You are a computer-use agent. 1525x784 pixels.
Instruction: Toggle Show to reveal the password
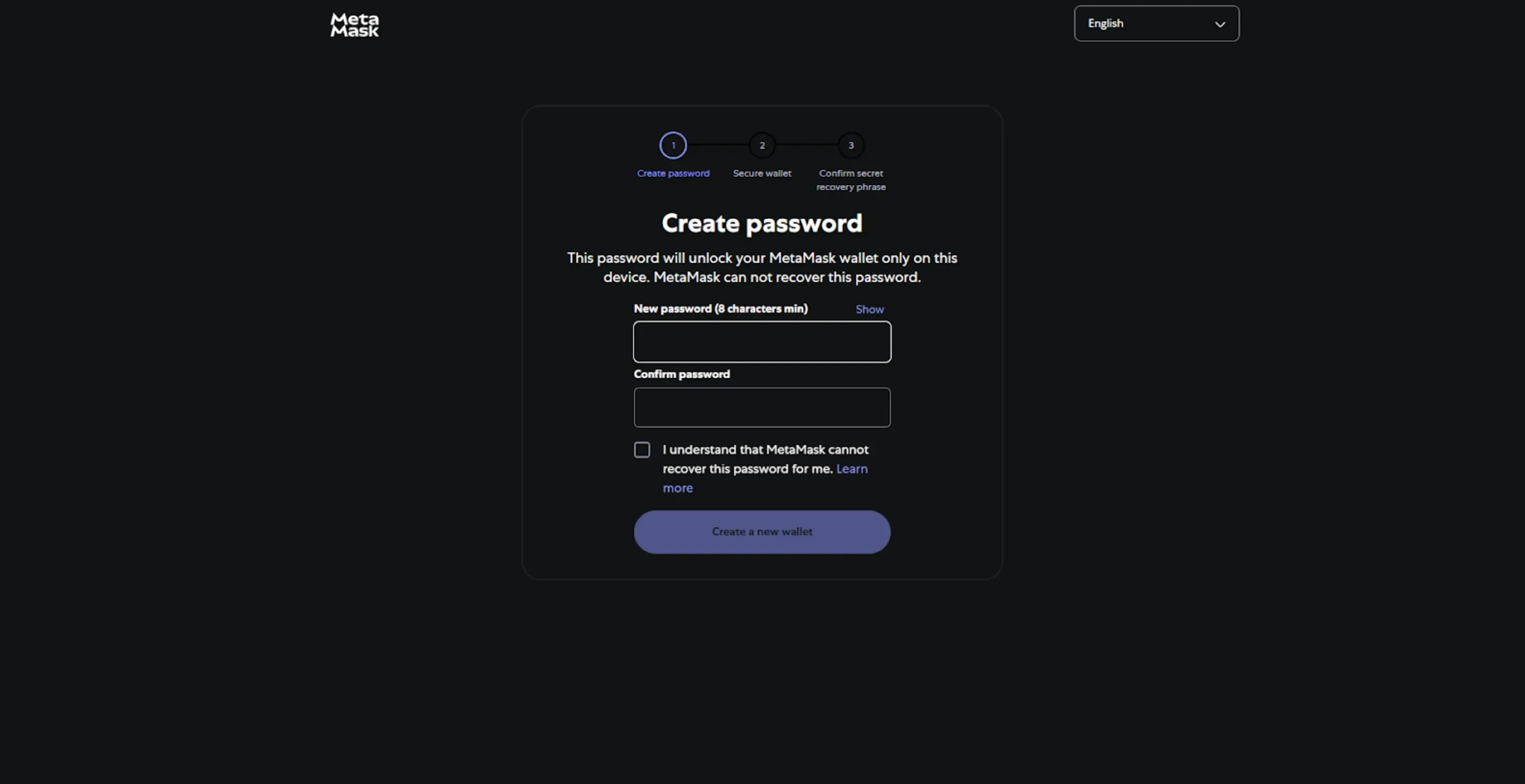870,308
